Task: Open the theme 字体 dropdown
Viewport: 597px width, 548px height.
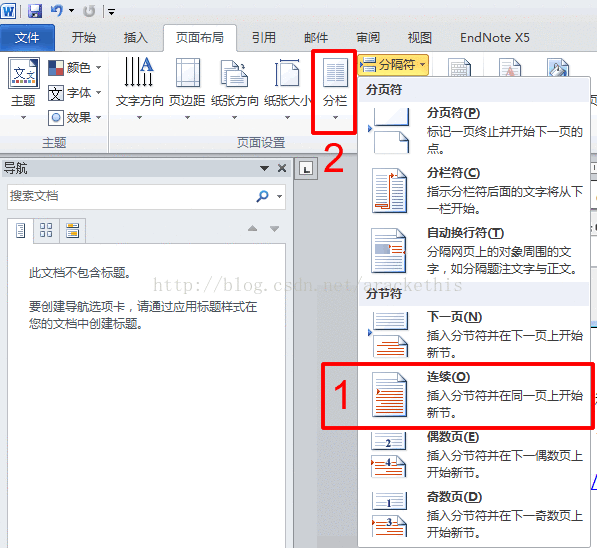Action: (75, 93)
